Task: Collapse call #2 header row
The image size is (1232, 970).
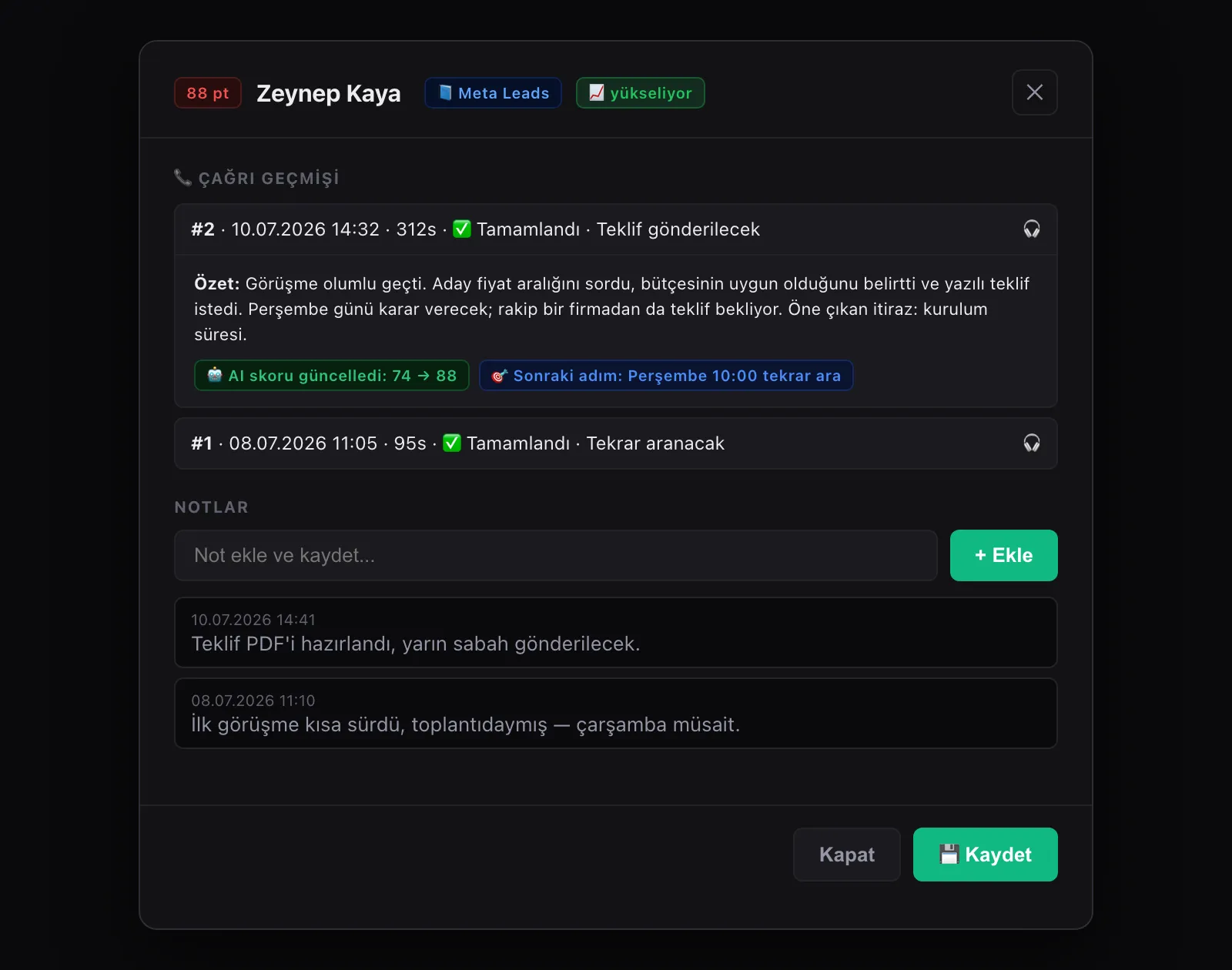Action: (x=616, y=229)
